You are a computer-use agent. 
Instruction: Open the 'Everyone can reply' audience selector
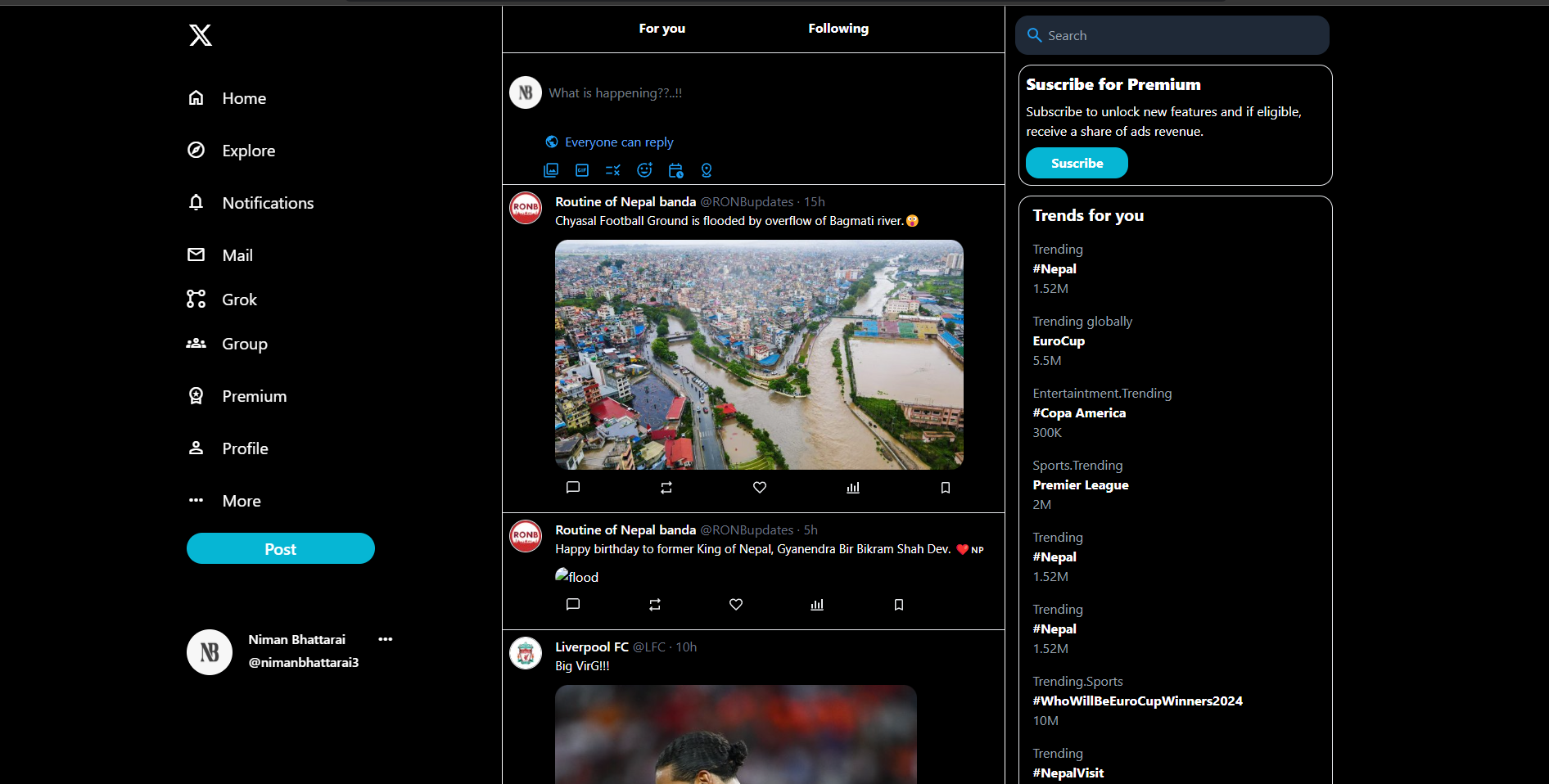pos(610,142)
